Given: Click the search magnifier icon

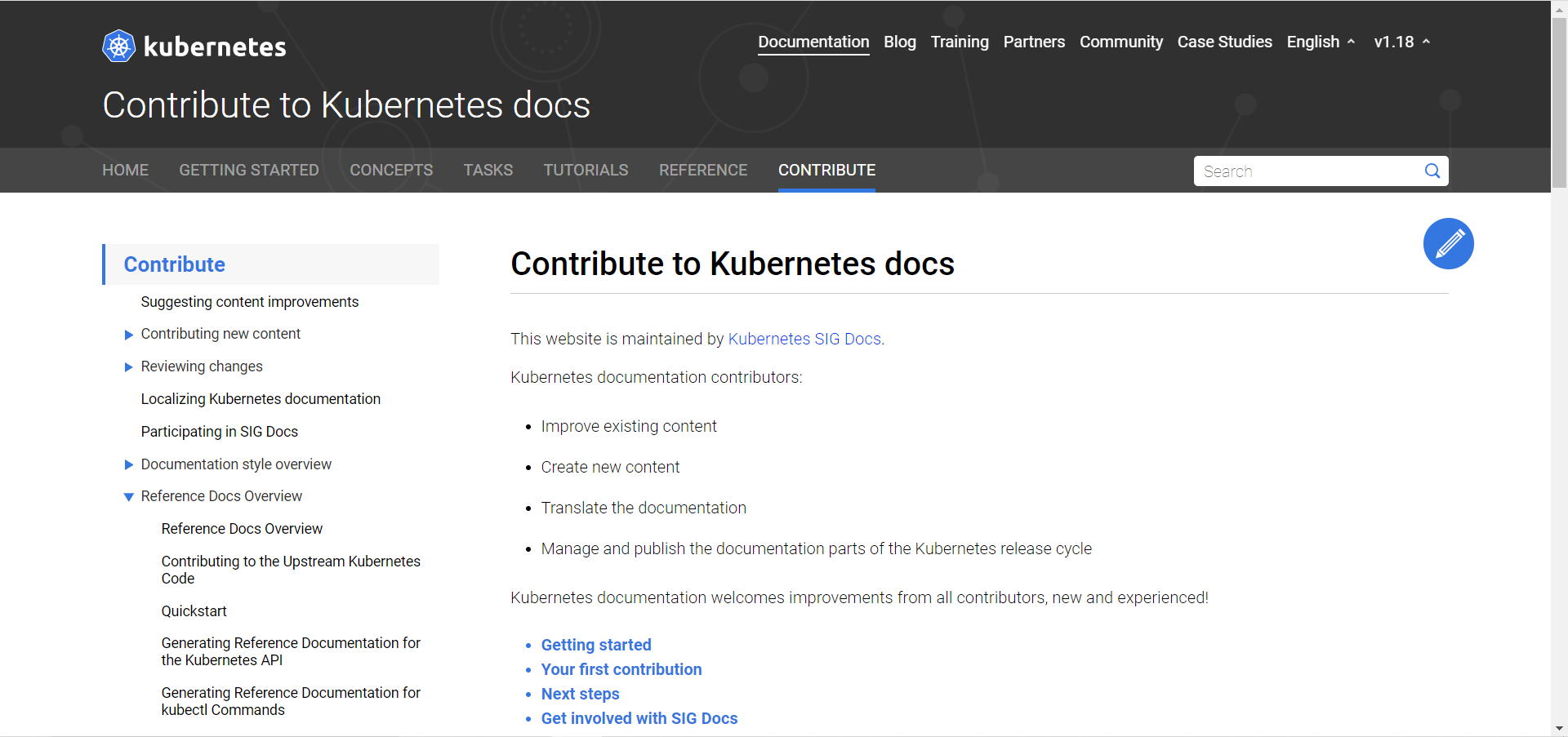Looking at the screenshot, I should pos(1432,171).
